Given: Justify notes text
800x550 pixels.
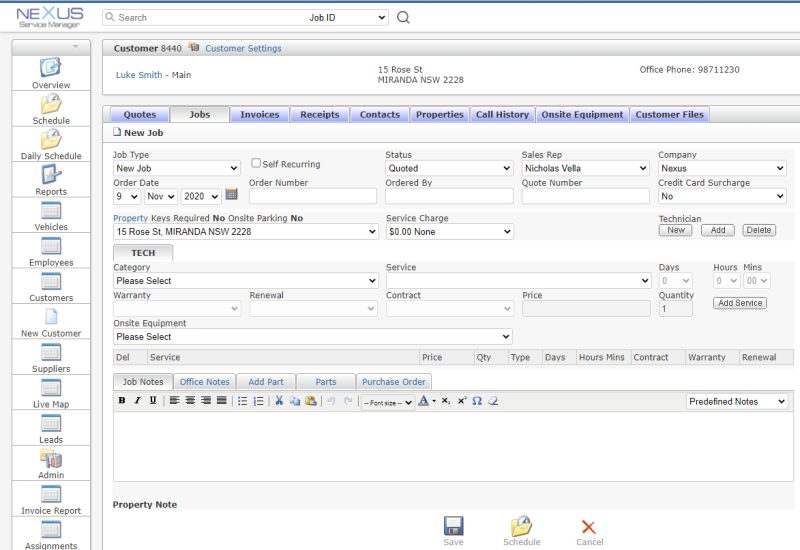Looking at the screenshot, I should (x=221, y=401).
